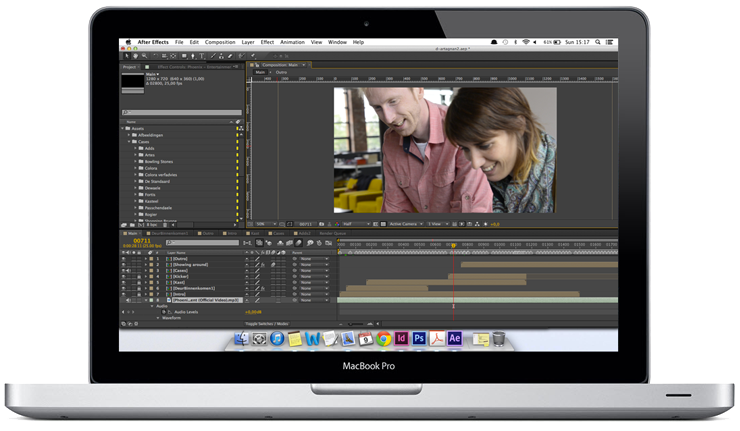Open the 1 View layout dropdown
Screen dimensions: 740x431
[438, 224]
